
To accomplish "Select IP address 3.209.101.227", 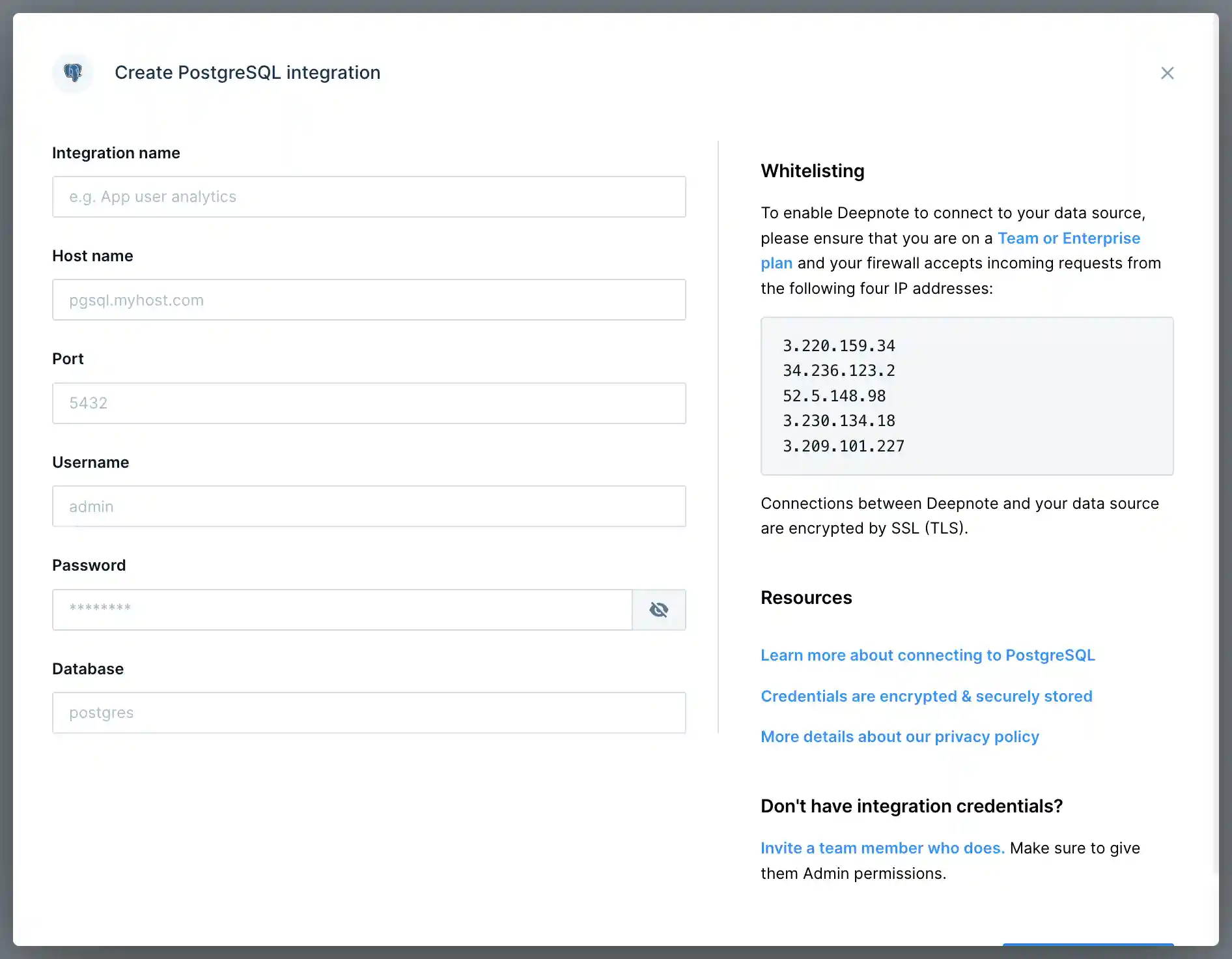I will 843,446.
